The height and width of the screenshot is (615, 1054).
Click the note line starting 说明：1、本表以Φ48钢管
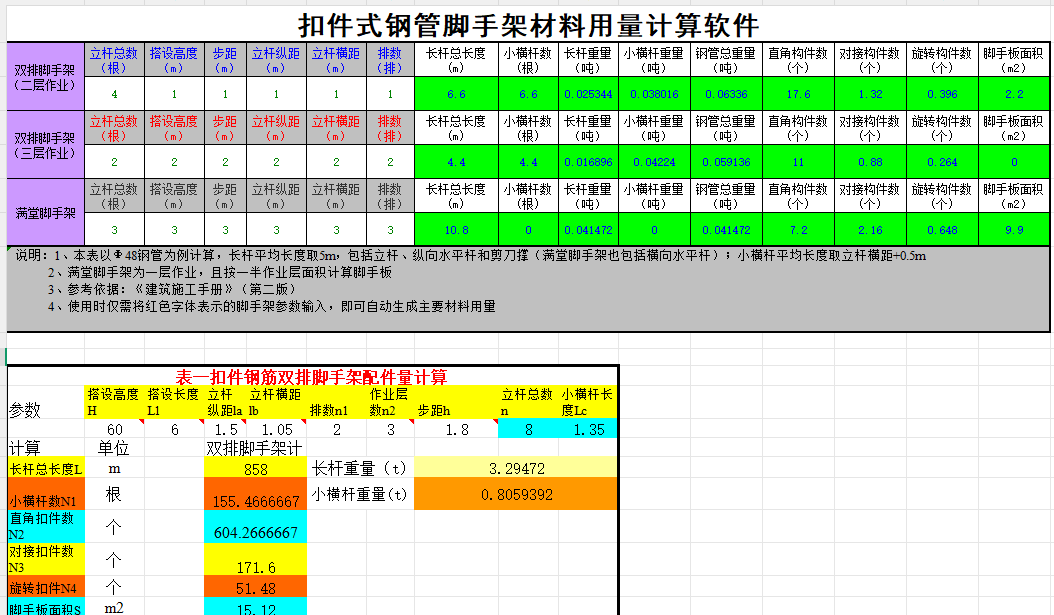pyautogui.click(x=471, y=255)
